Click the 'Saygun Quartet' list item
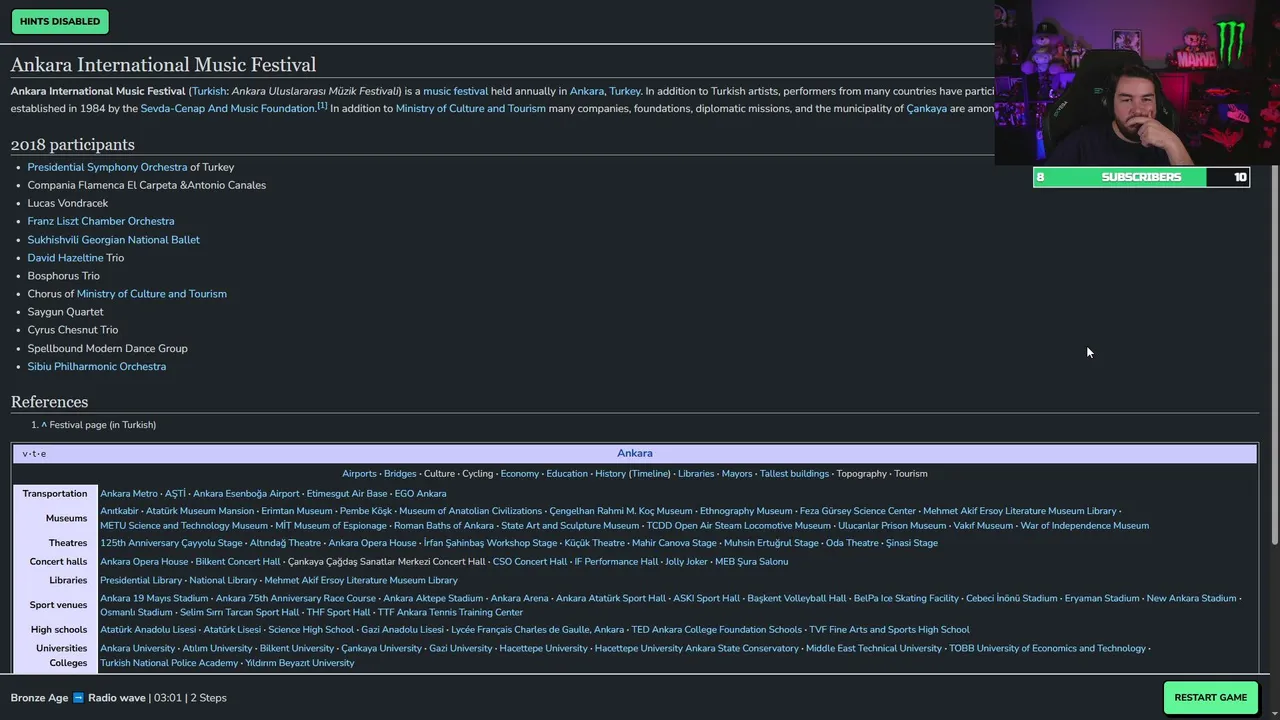 (x=65, y=312)
